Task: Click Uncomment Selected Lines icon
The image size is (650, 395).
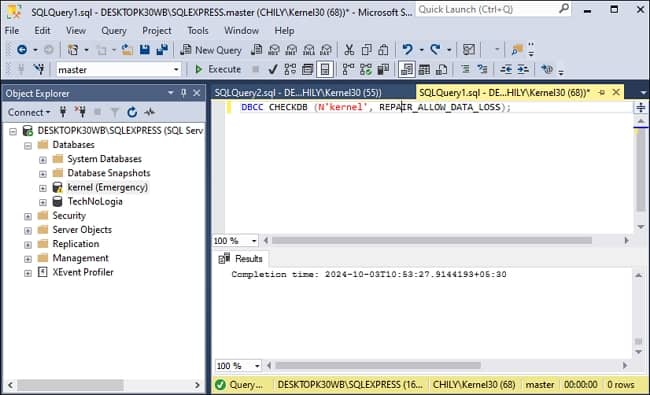Action: [482, 69]
